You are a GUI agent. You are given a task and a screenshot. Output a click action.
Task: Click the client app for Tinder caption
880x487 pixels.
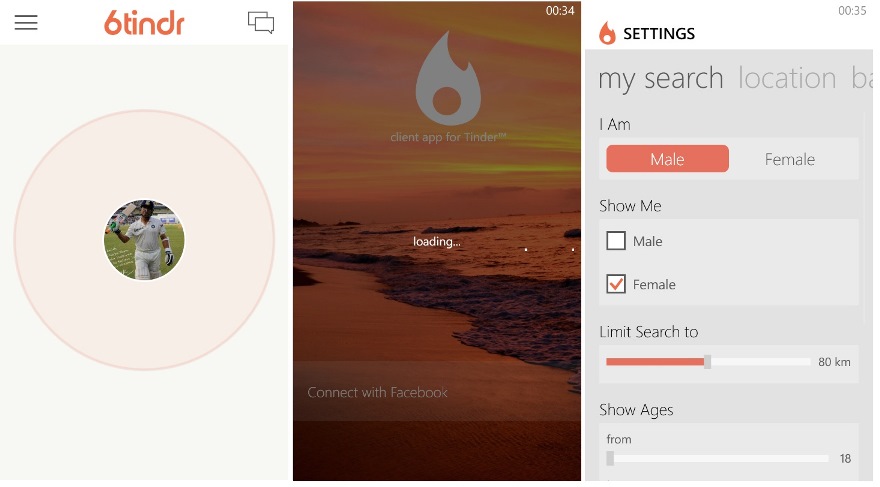tap(448, 137)
